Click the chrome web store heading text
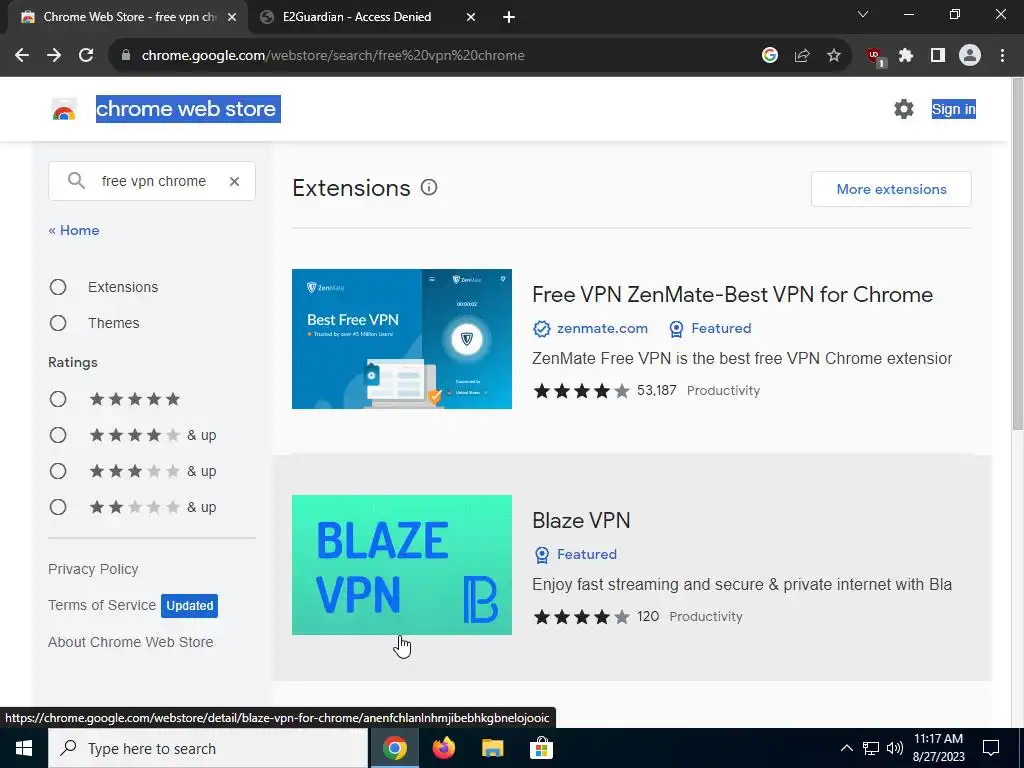The image size is (1024, 768). tap(186, 109)
